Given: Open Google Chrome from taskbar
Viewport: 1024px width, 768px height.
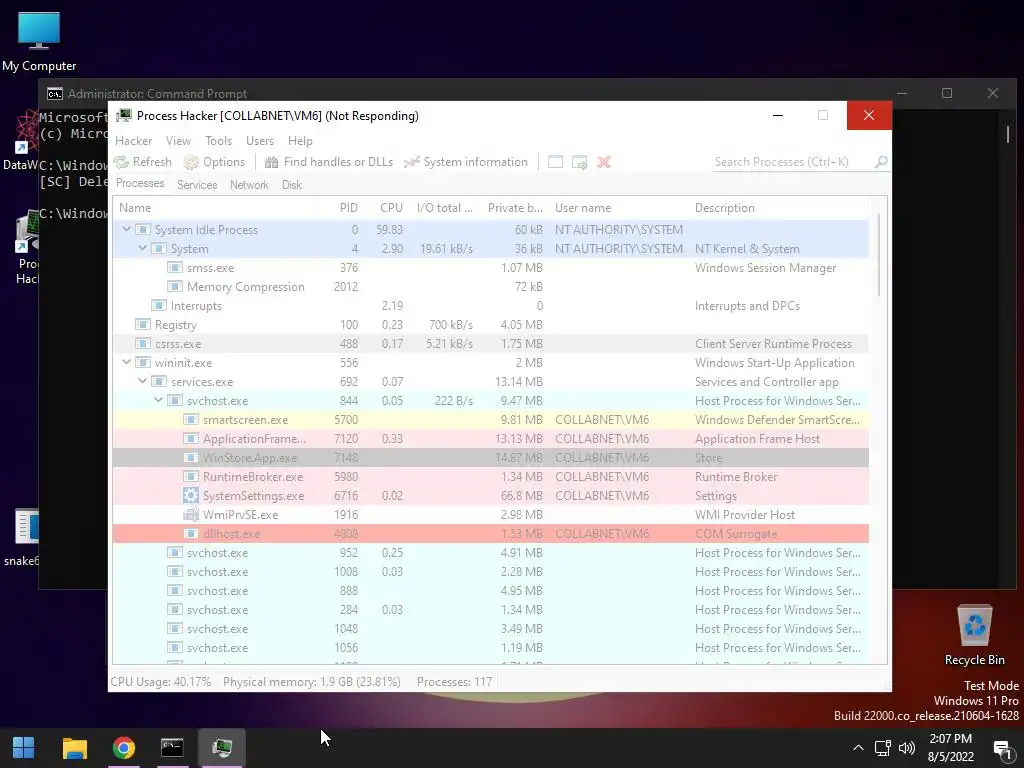Looking at the screenshot, I should (123, 748).
